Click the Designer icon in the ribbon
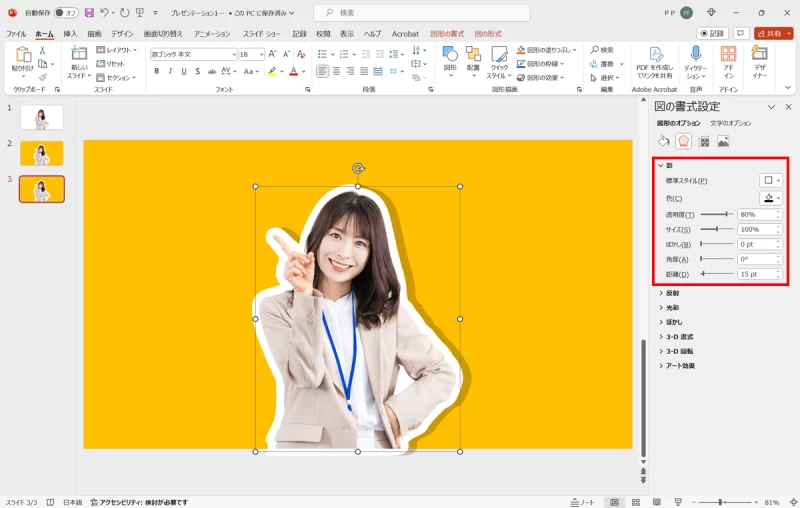The height and width of the screenshot is (508, 800). (761, 55)
